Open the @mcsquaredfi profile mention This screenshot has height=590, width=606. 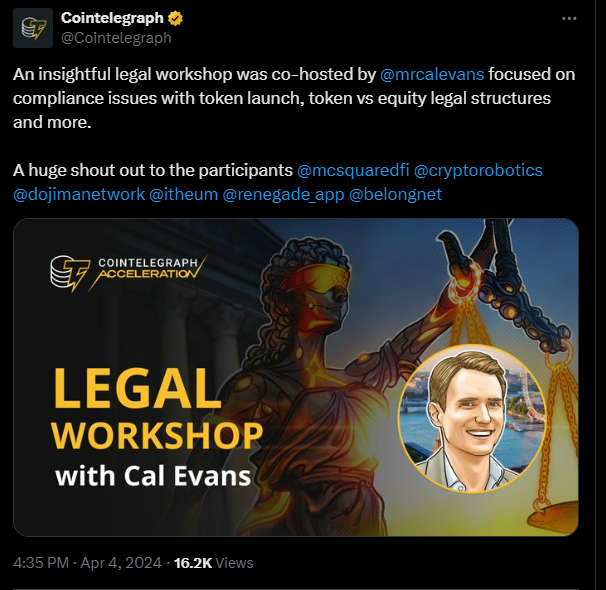pos(353,170)
